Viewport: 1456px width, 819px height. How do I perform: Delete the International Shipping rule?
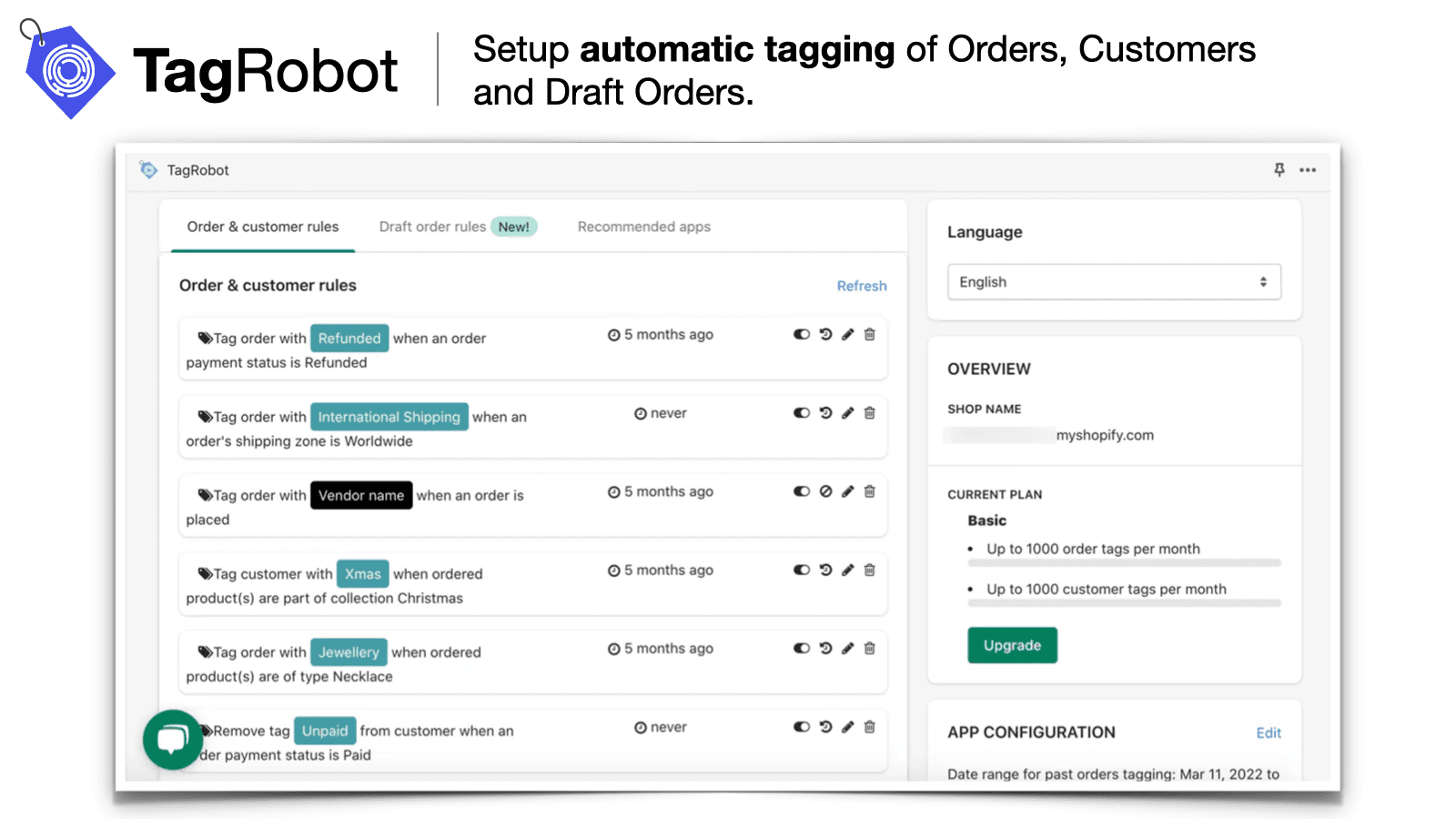point(869,412)
